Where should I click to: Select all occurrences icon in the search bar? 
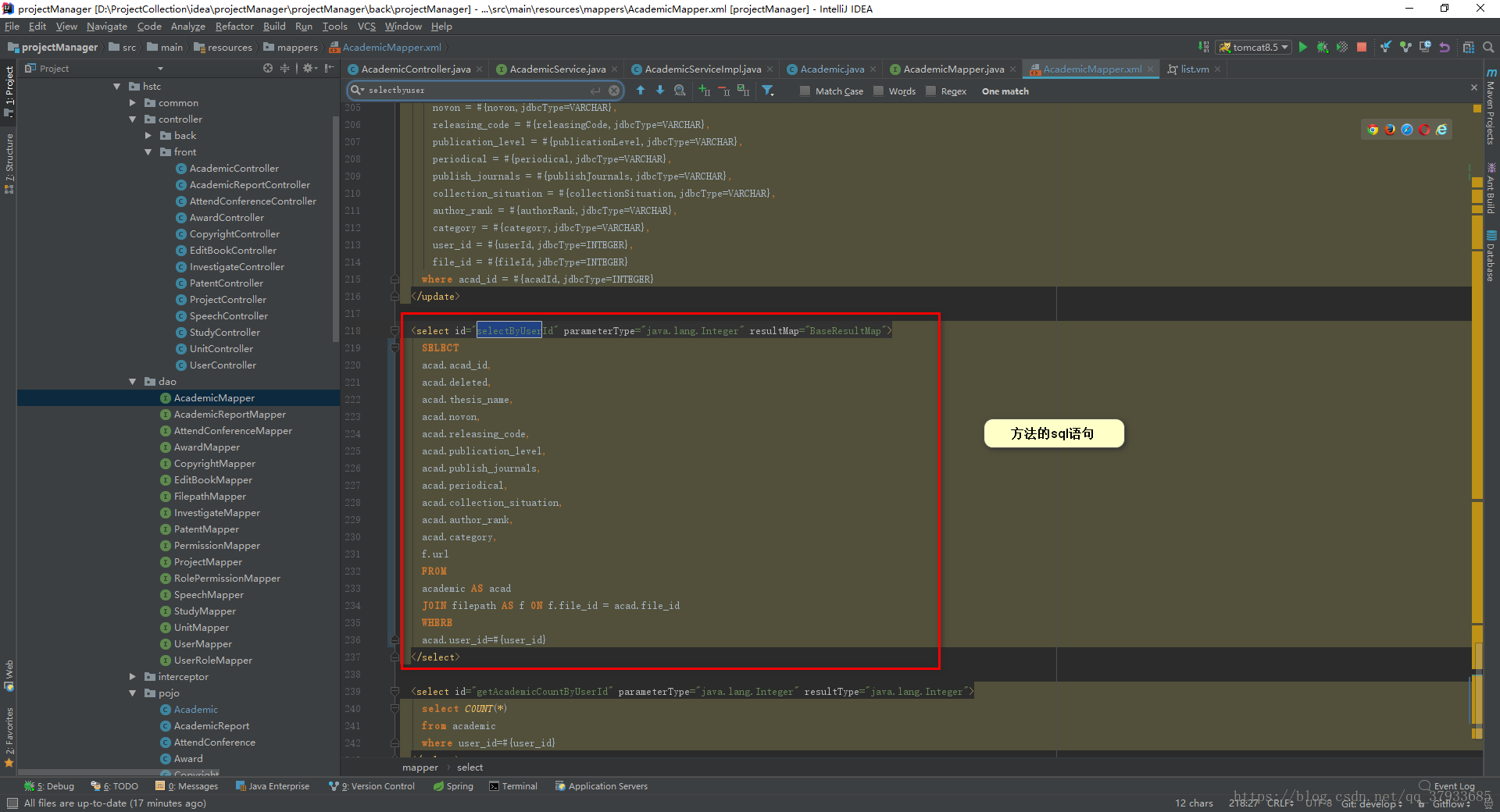(743, 91)
